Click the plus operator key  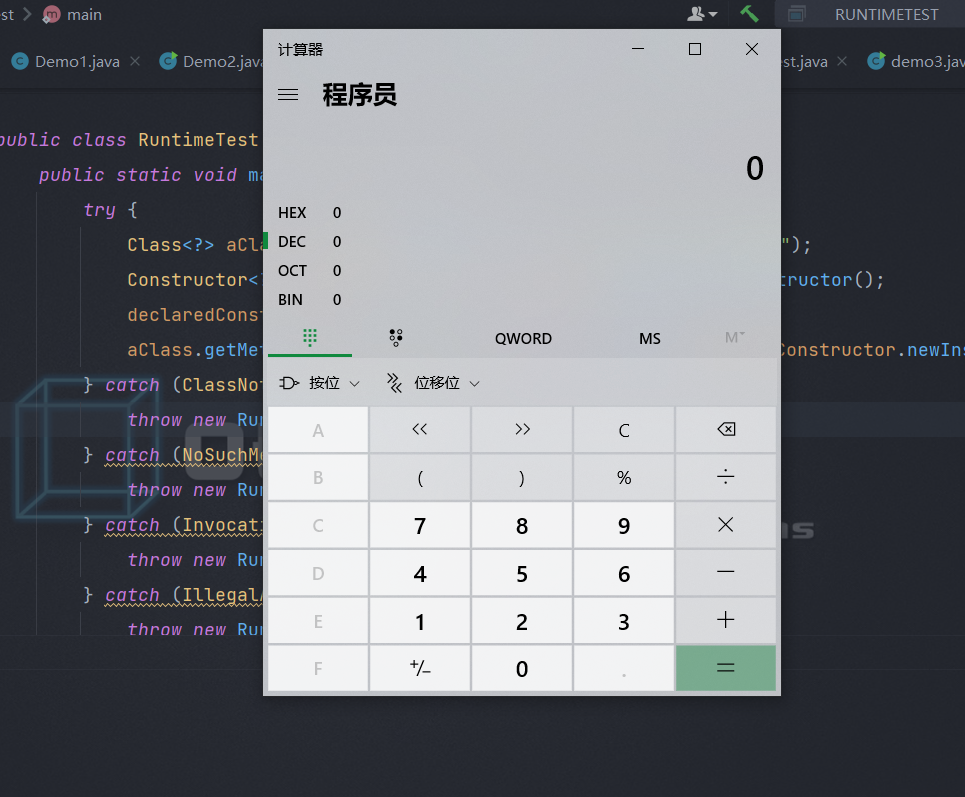(726, 620)
